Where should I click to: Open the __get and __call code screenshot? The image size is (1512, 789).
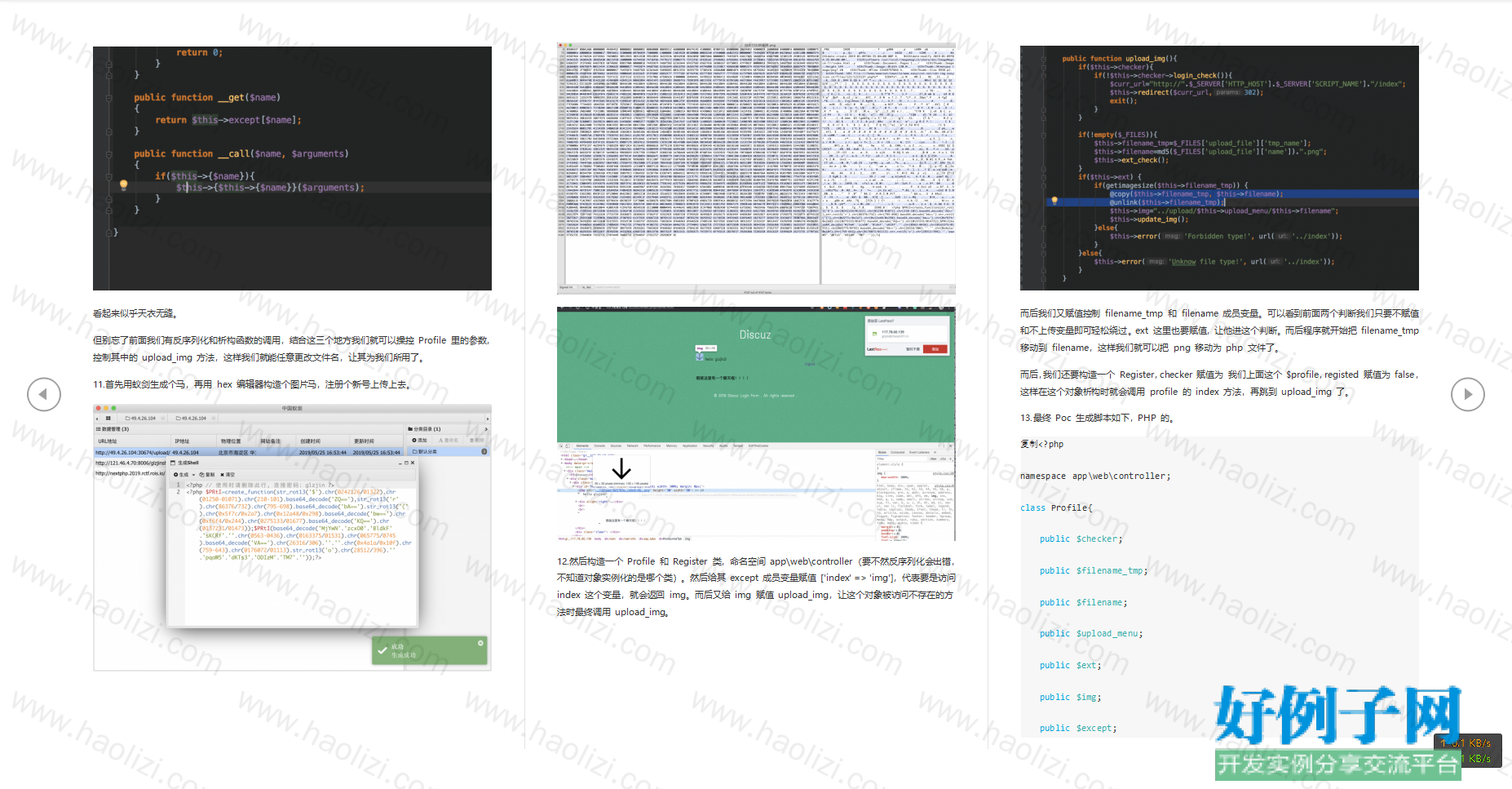(x=292, y=168)
